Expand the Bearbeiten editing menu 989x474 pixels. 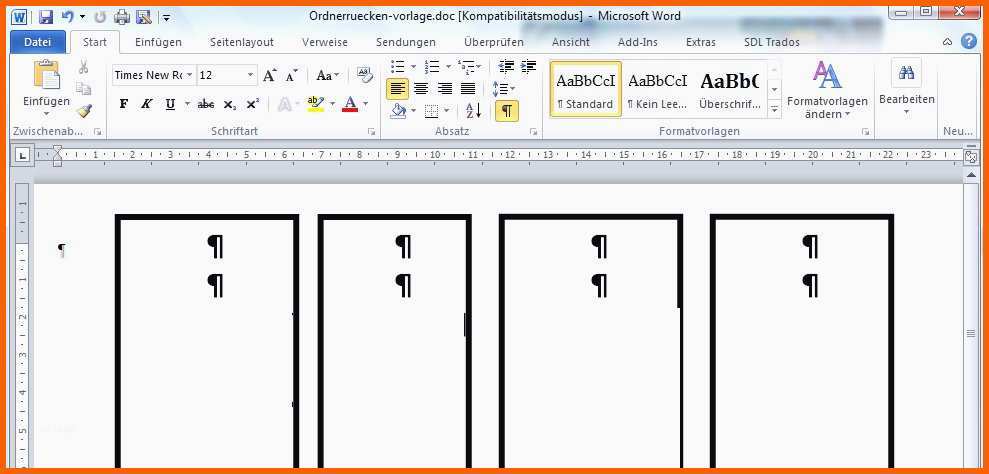[907, 88]
